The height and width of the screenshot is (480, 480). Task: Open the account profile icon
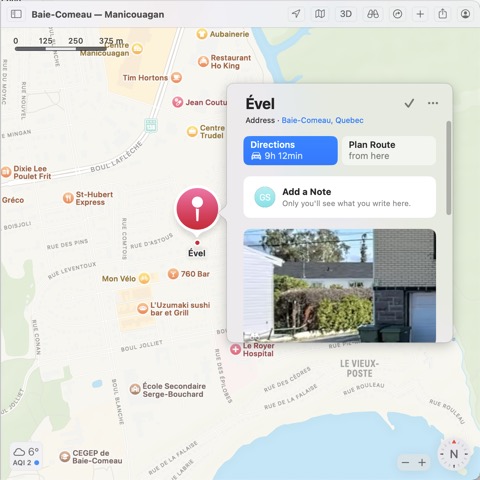coord(465,14)
